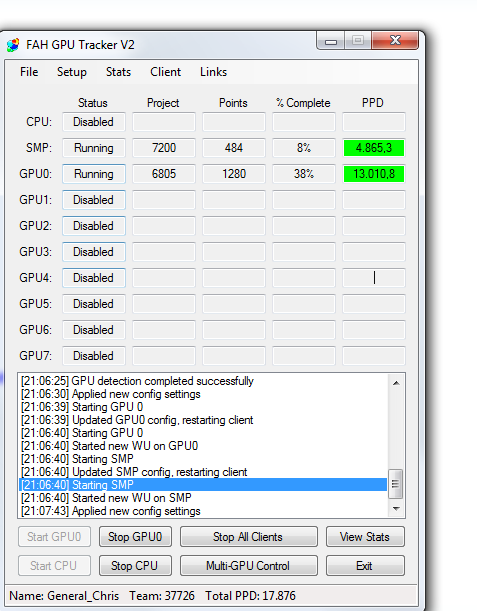Select log line 'GPU detection completed successfully'
This screenshot has height=611, width=477.
pyautogui.click(x=203, y=381)
